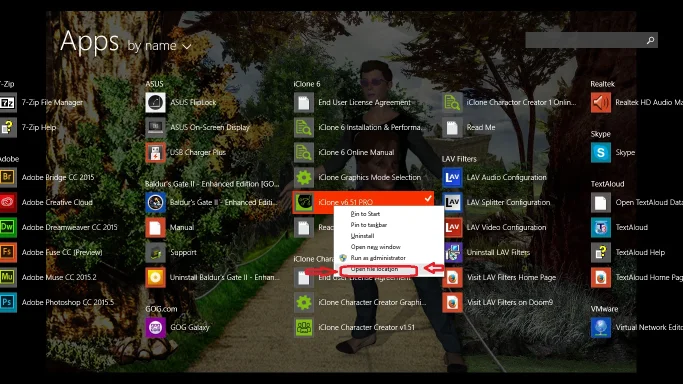
Task: Open LAV Audio Configuration icon
Action: coord(452,177)
